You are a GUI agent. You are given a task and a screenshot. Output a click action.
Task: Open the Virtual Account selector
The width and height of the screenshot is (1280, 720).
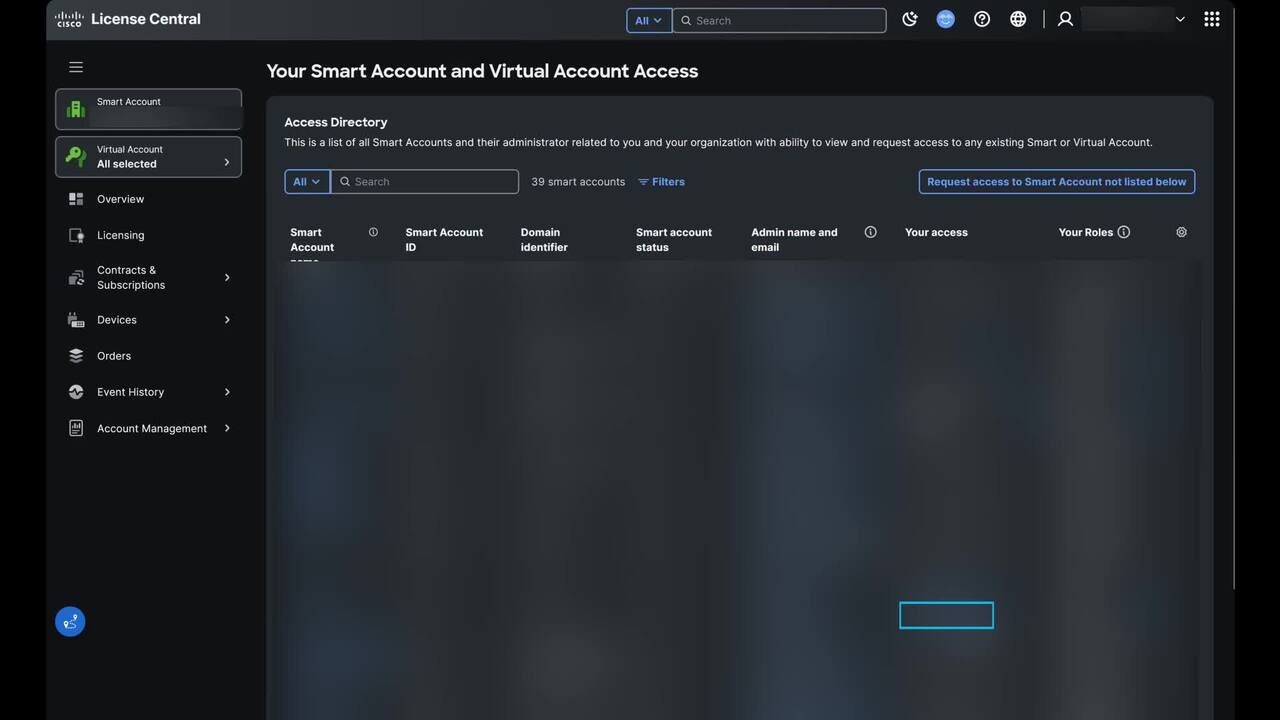(148, 157)
